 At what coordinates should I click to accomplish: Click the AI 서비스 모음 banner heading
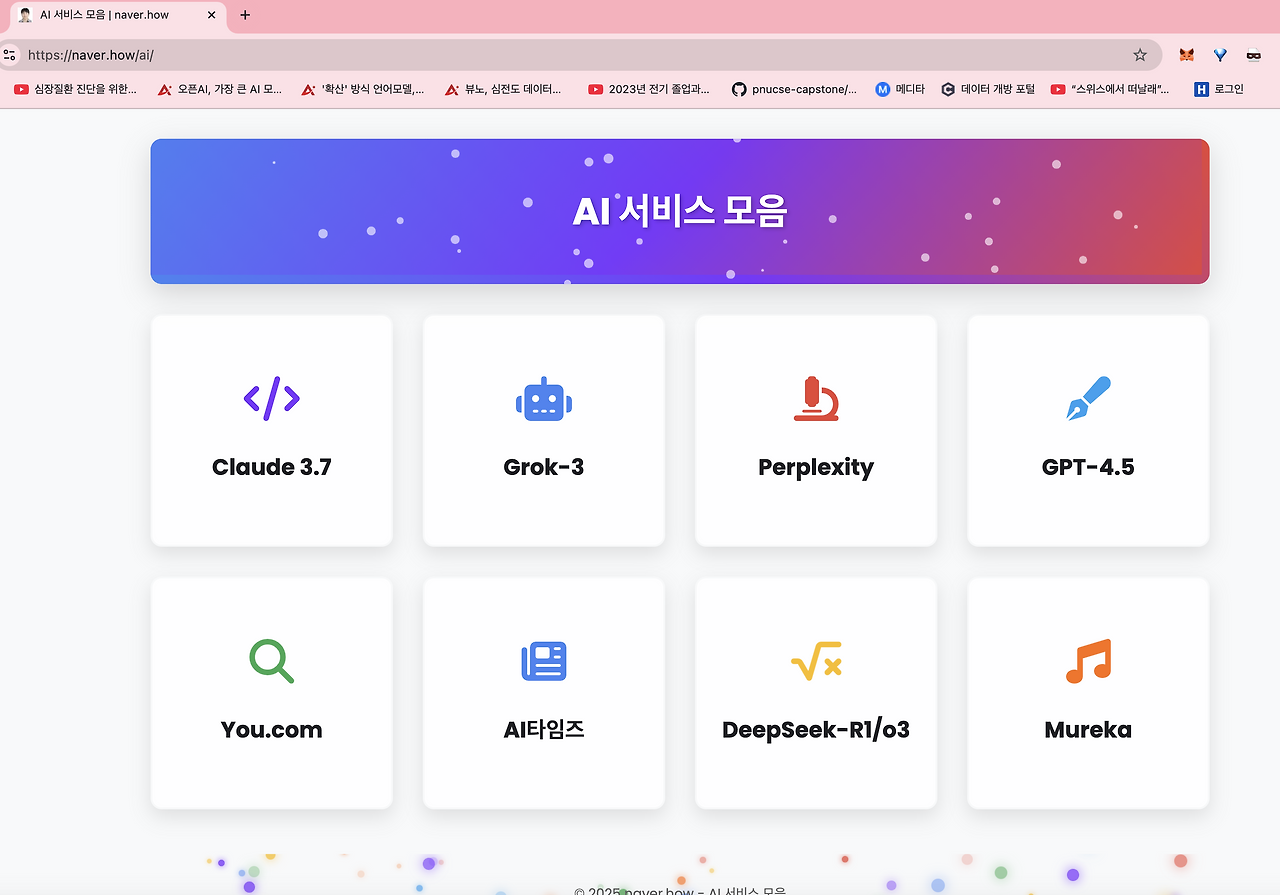[680, 211]
